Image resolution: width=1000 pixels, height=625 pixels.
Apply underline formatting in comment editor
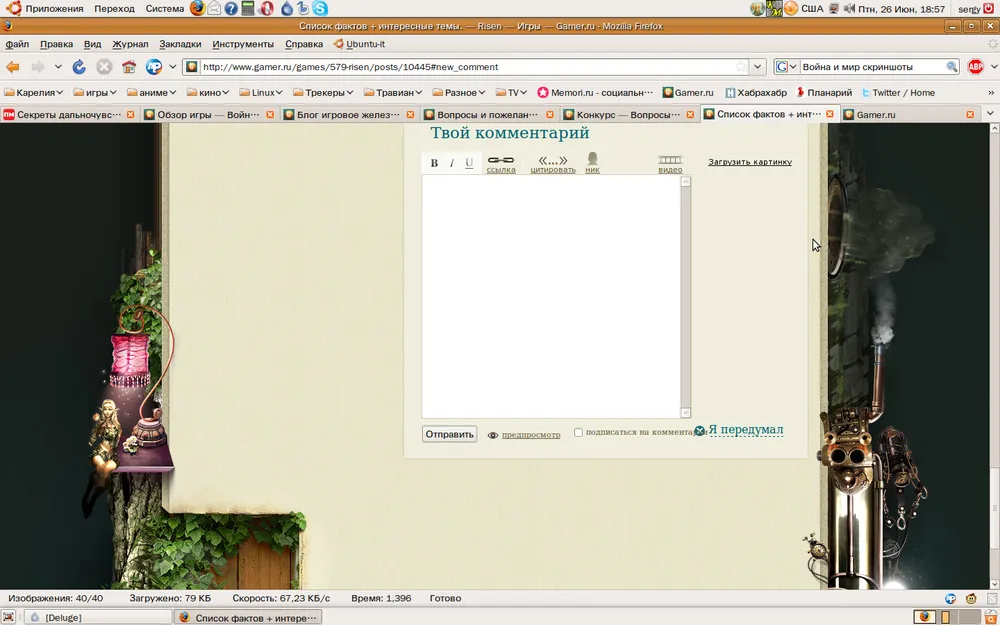coord(469,163)
